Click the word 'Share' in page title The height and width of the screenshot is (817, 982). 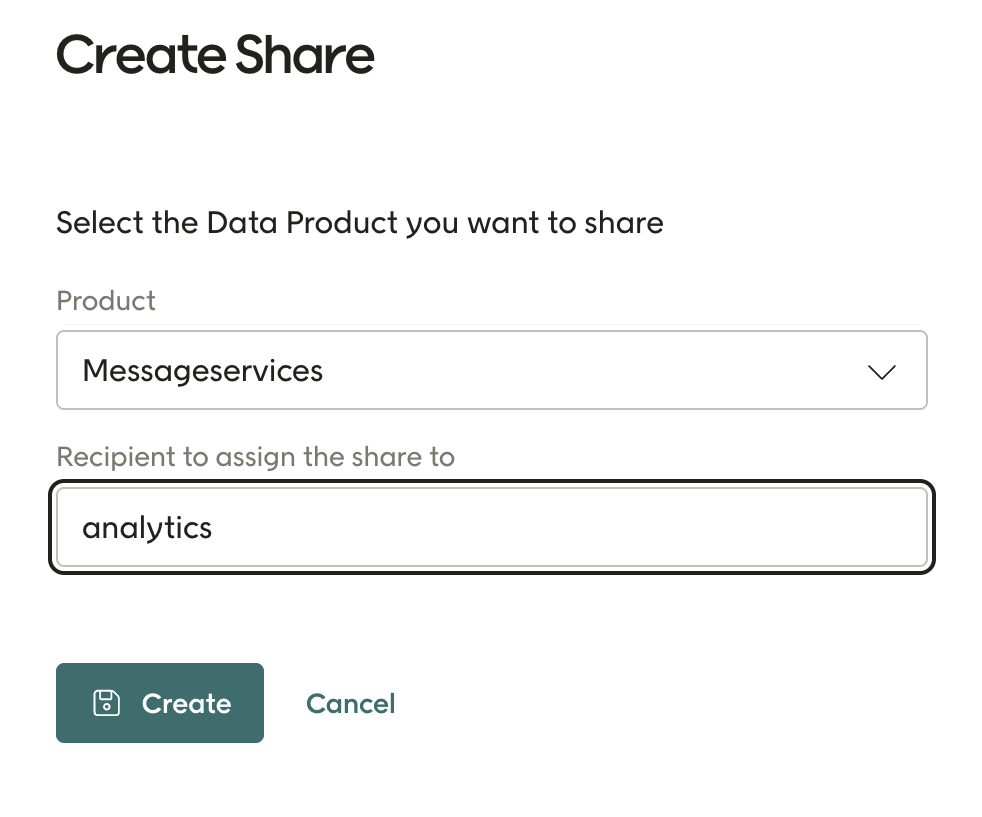(306, 55)
